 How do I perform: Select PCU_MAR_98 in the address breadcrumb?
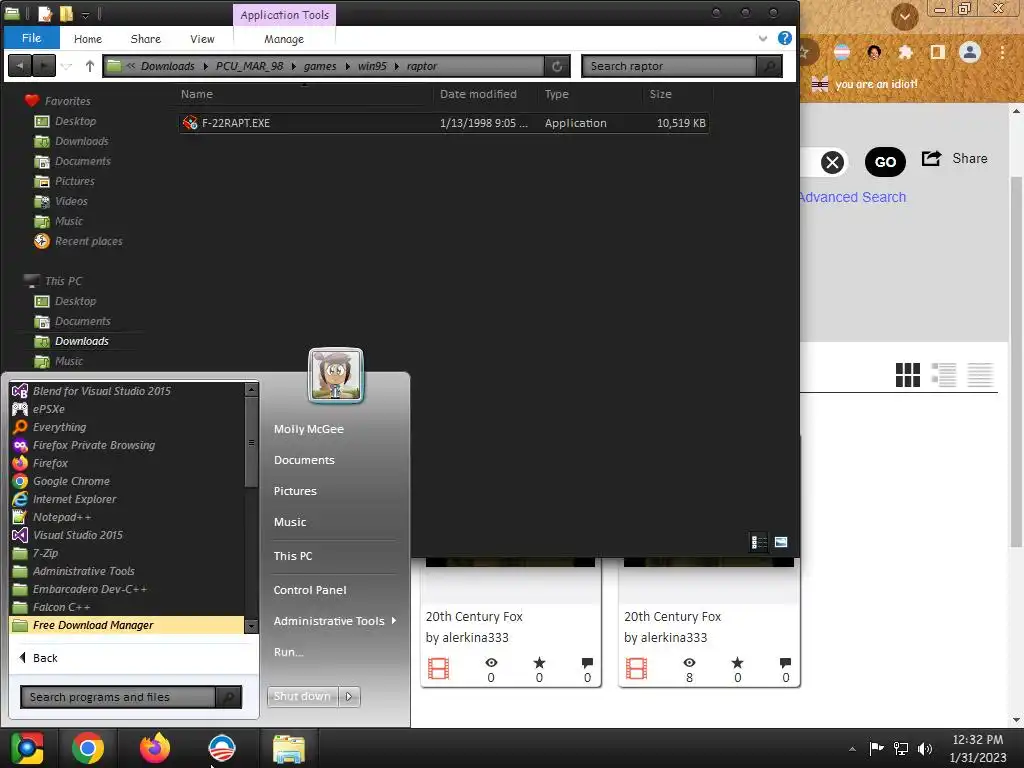click(249, 66)
